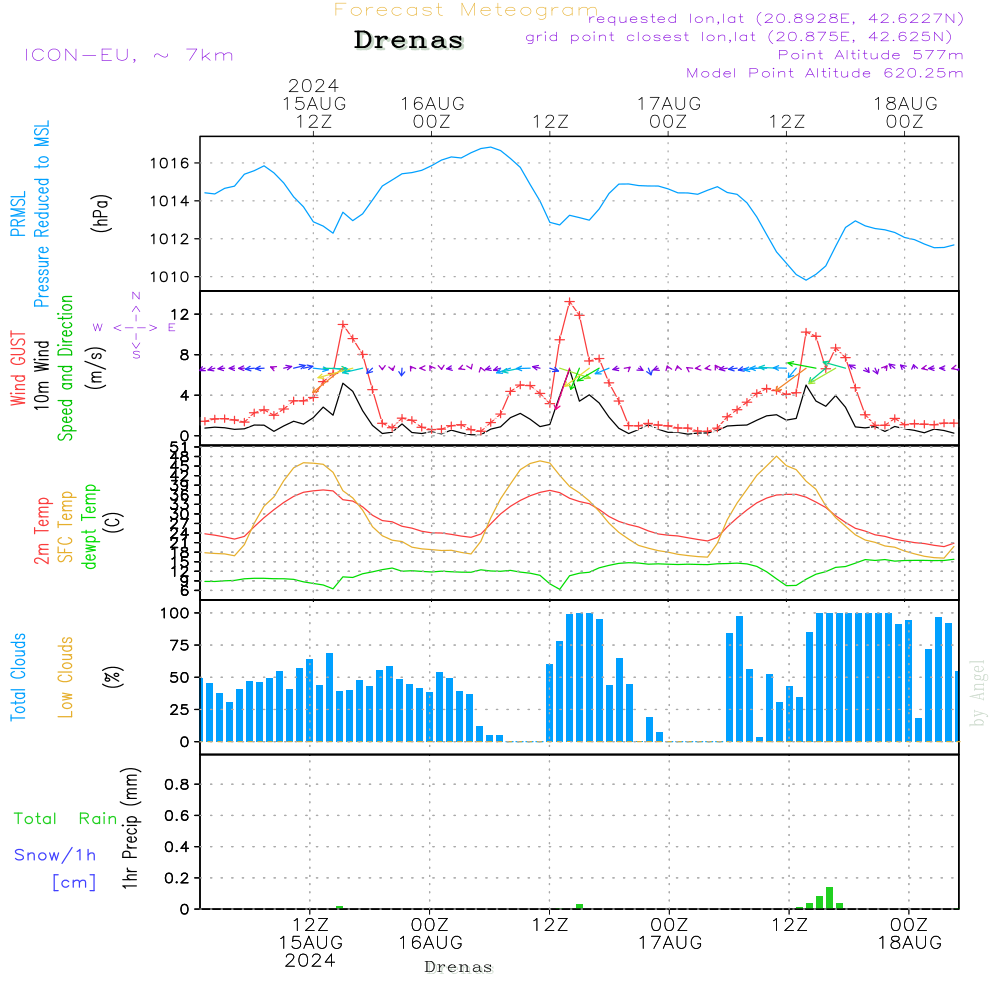Click the 1010 pressure tick value
The image size is (1000, 1000).
click(x=170, y=277)
